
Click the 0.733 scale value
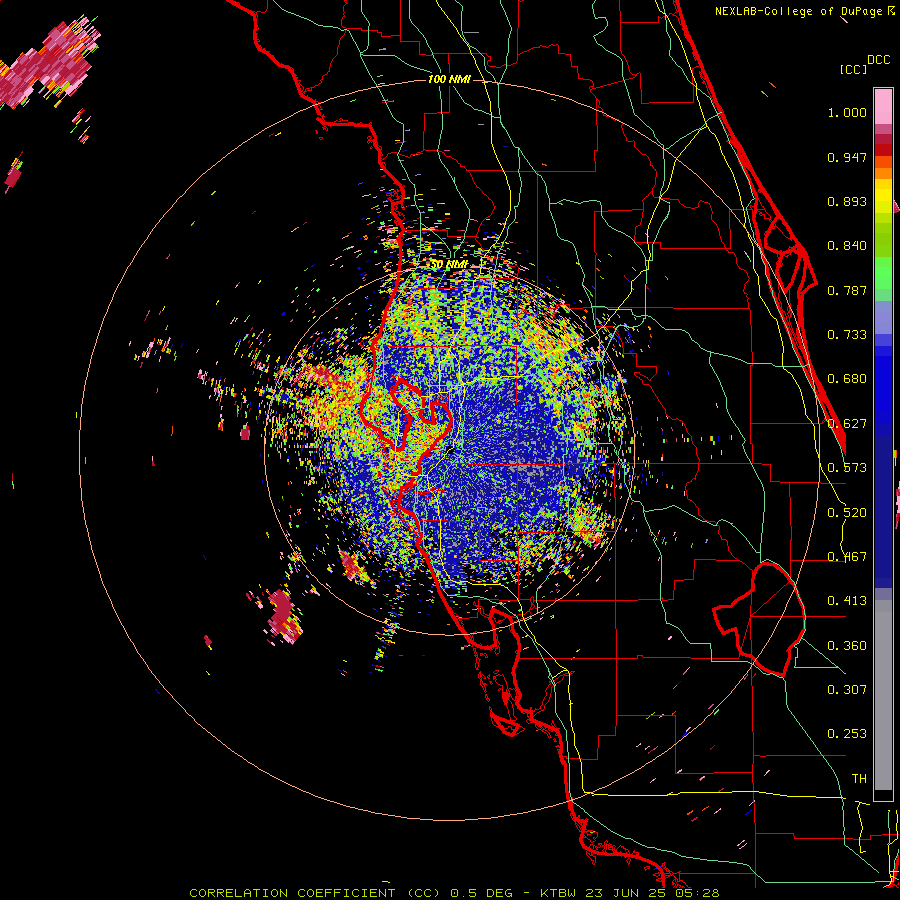[x=847, y=335]
